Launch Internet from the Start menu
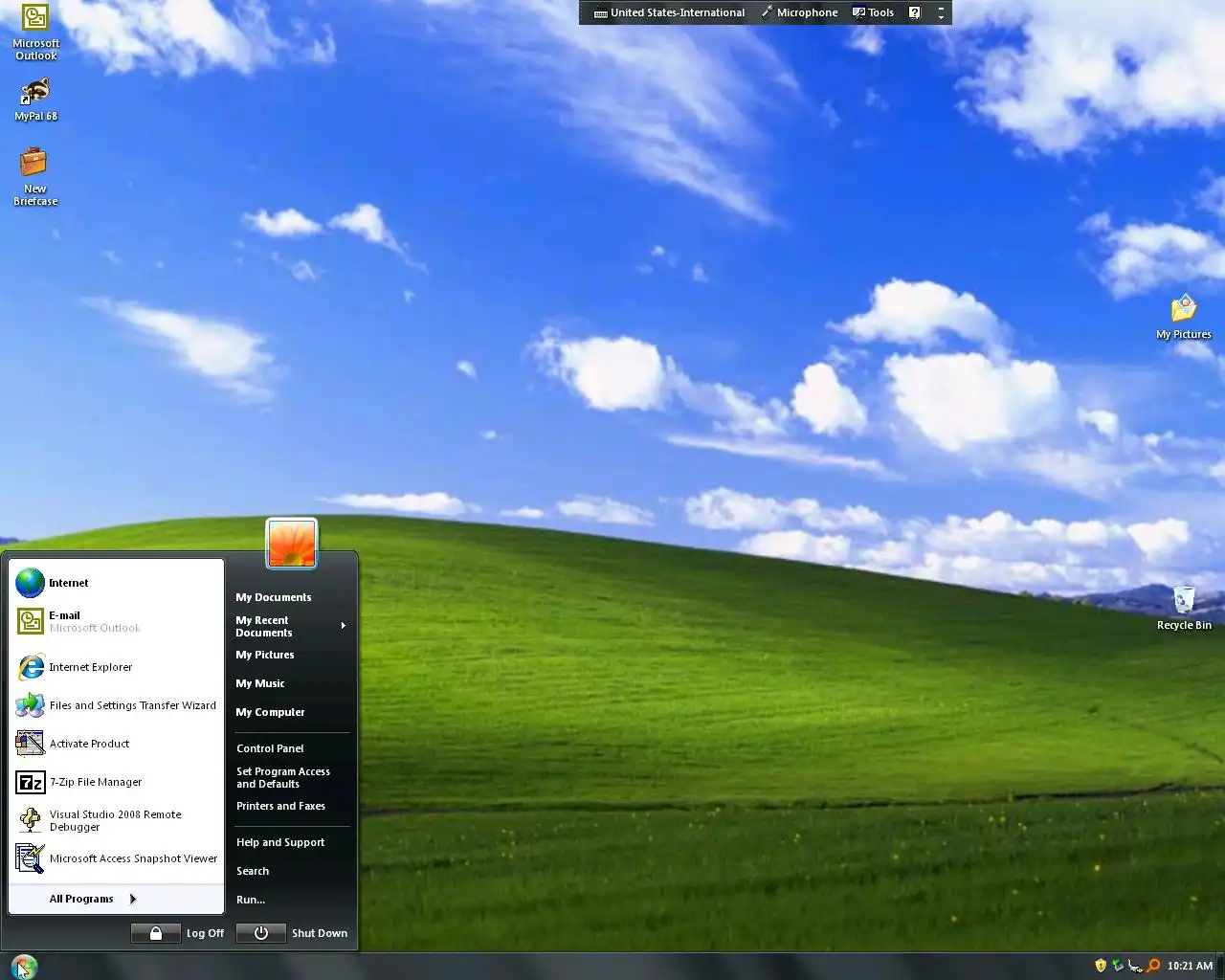This screenshot has height=980, width=1225. click(117, 582)
